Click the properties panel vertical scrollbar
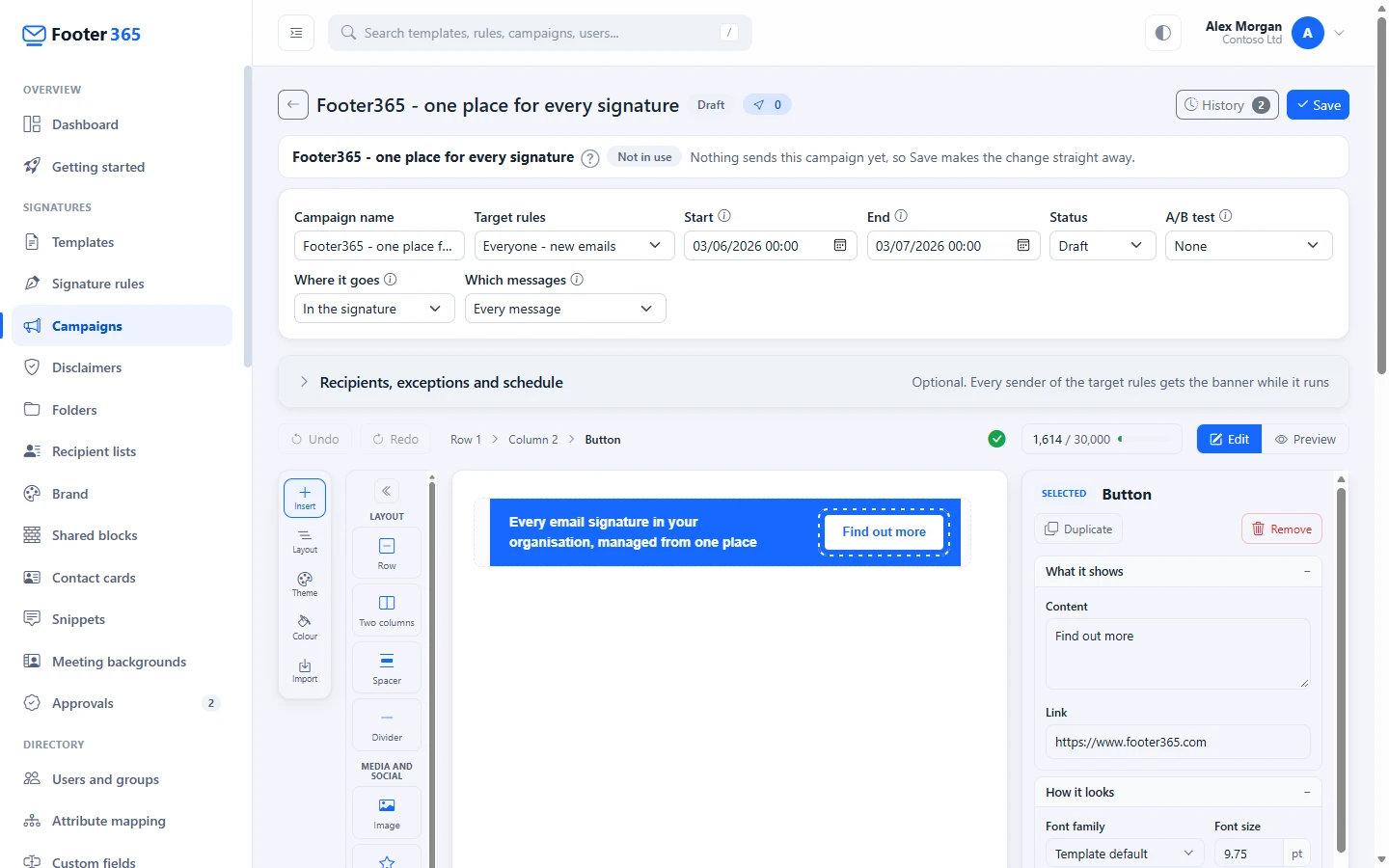The image size is (1389, 868). coord(1341,669)
